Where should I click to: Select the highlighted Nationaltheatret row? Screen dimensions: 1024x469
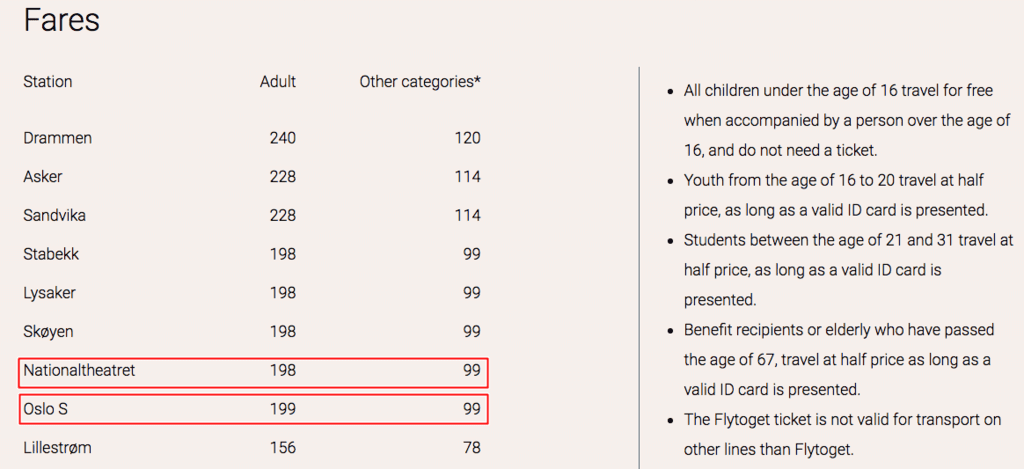click(x=253, y=372)
